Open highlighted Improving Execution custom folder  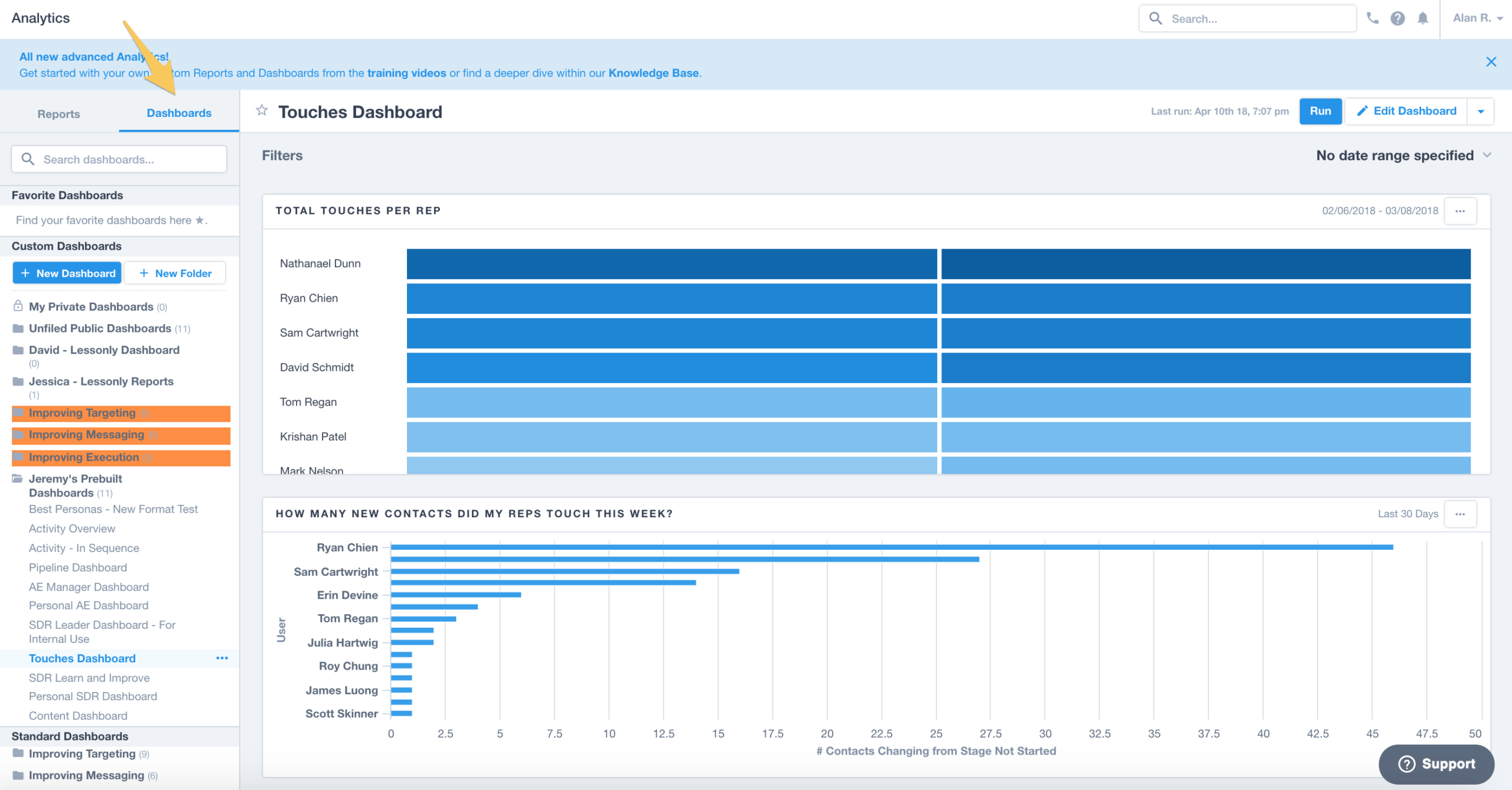[x=121, y=458]
